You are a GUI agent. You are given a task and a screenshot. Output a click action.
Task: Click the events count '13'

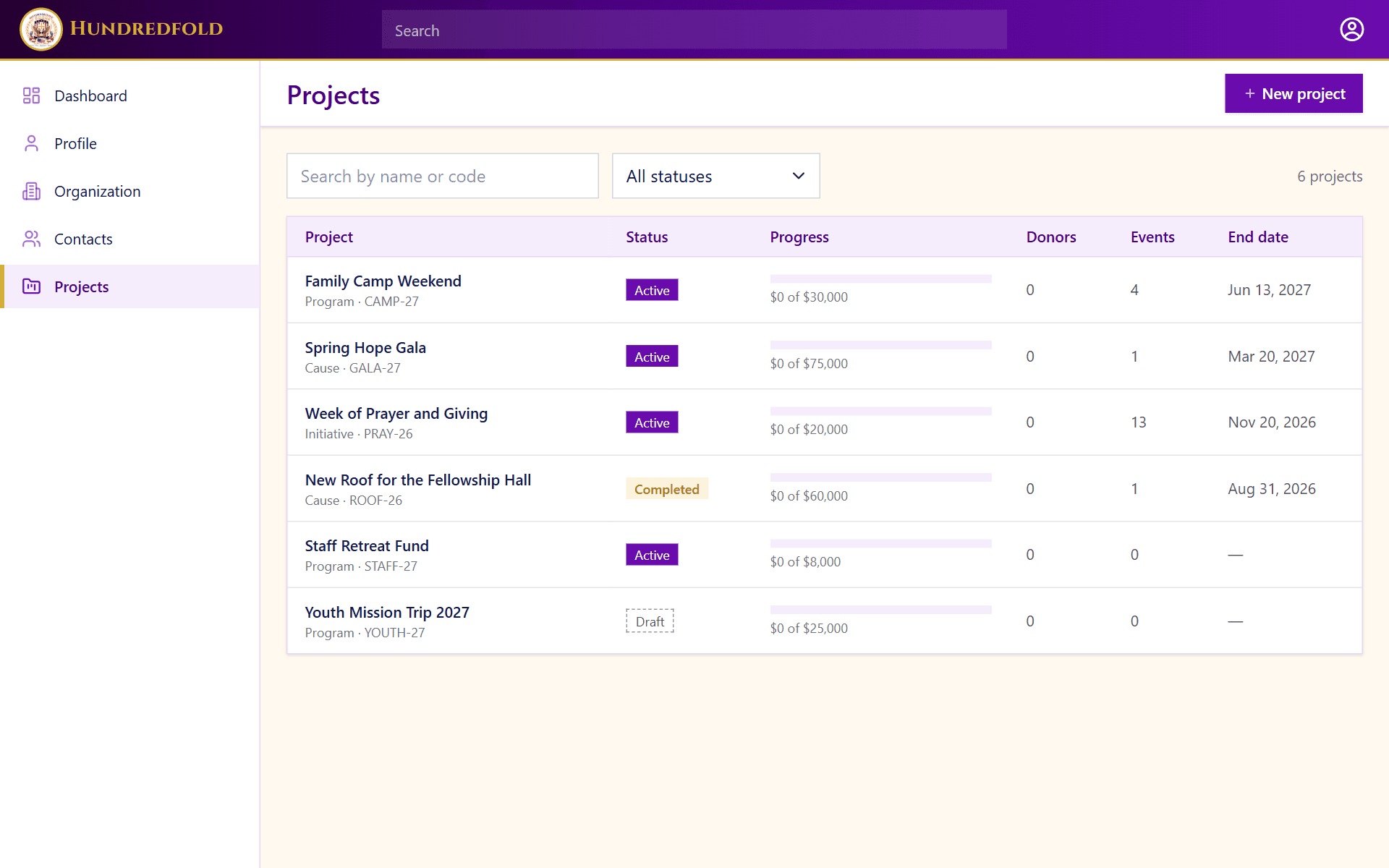pos(1139,422)
